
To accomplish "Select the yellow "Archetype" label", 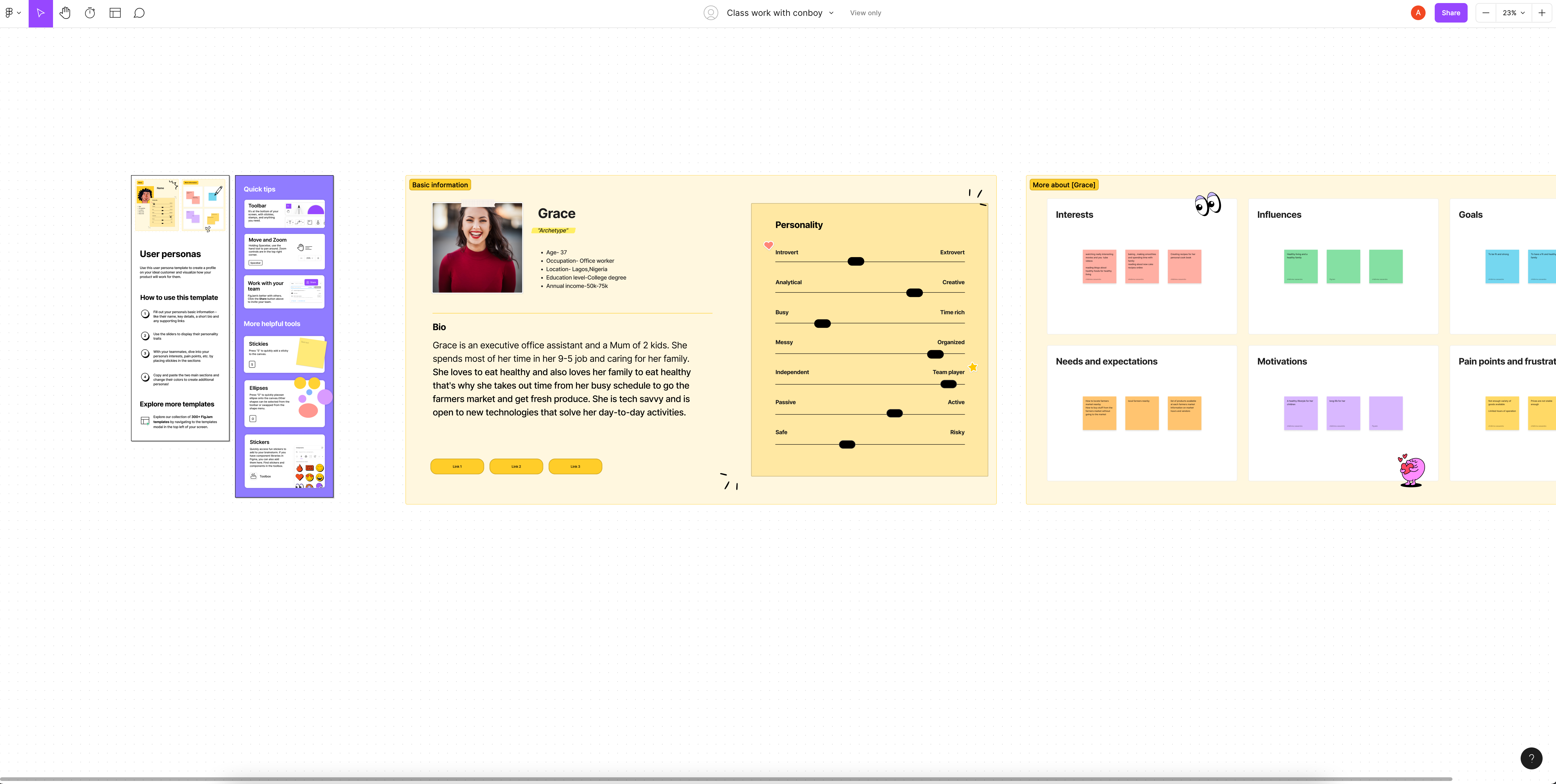I will tap(553, 231).
